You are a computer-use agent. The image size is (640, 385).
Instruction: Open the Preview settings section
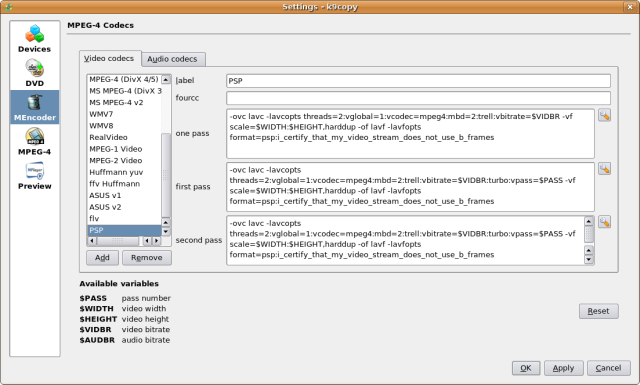(x=35, y=176)
